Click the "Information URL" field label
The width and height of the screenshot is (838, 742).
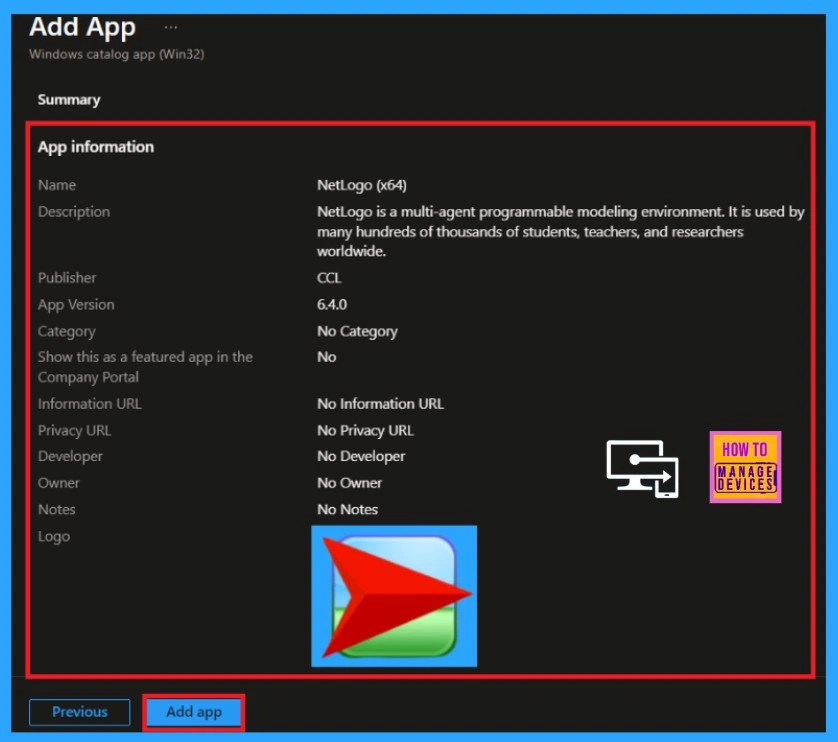[x=90, y=404]
